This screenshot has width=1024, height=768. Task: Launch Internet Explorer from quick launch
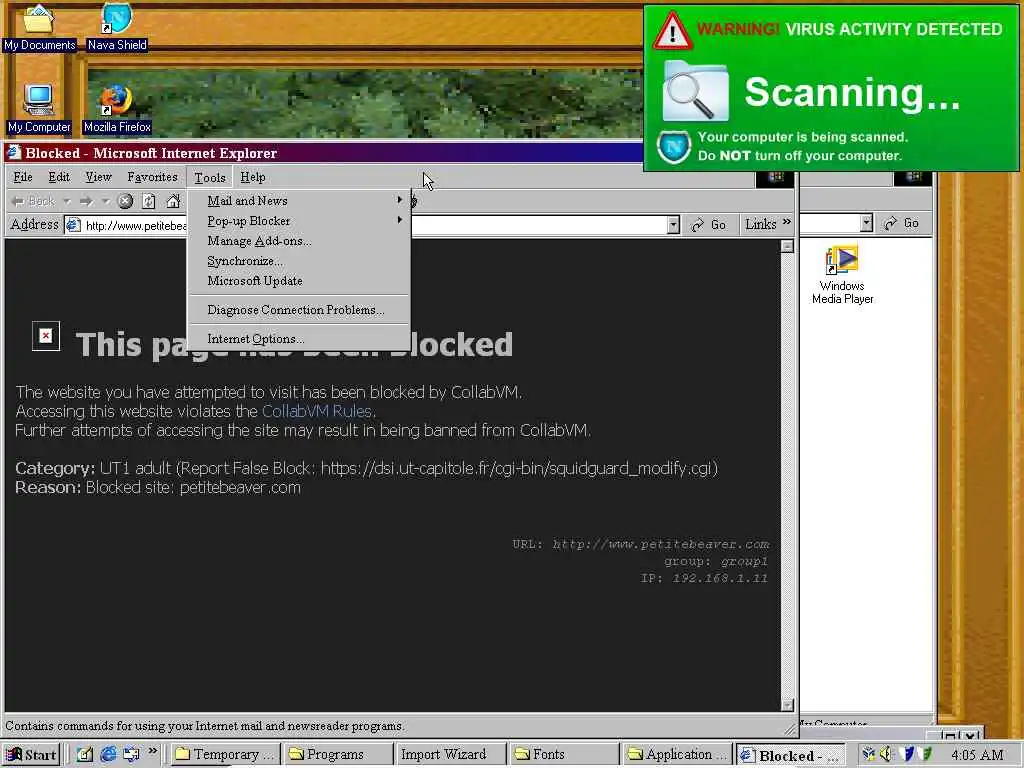coord(108,754)
